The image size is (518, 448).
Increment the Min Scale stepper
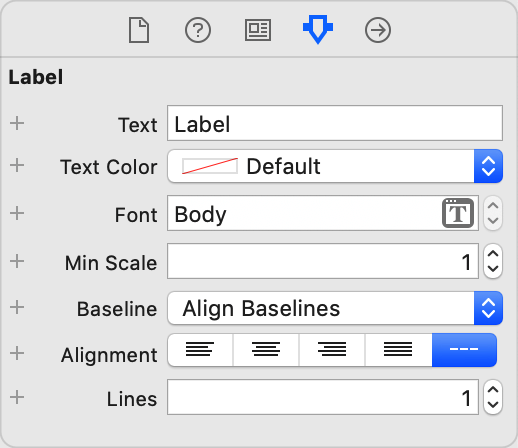493,254
